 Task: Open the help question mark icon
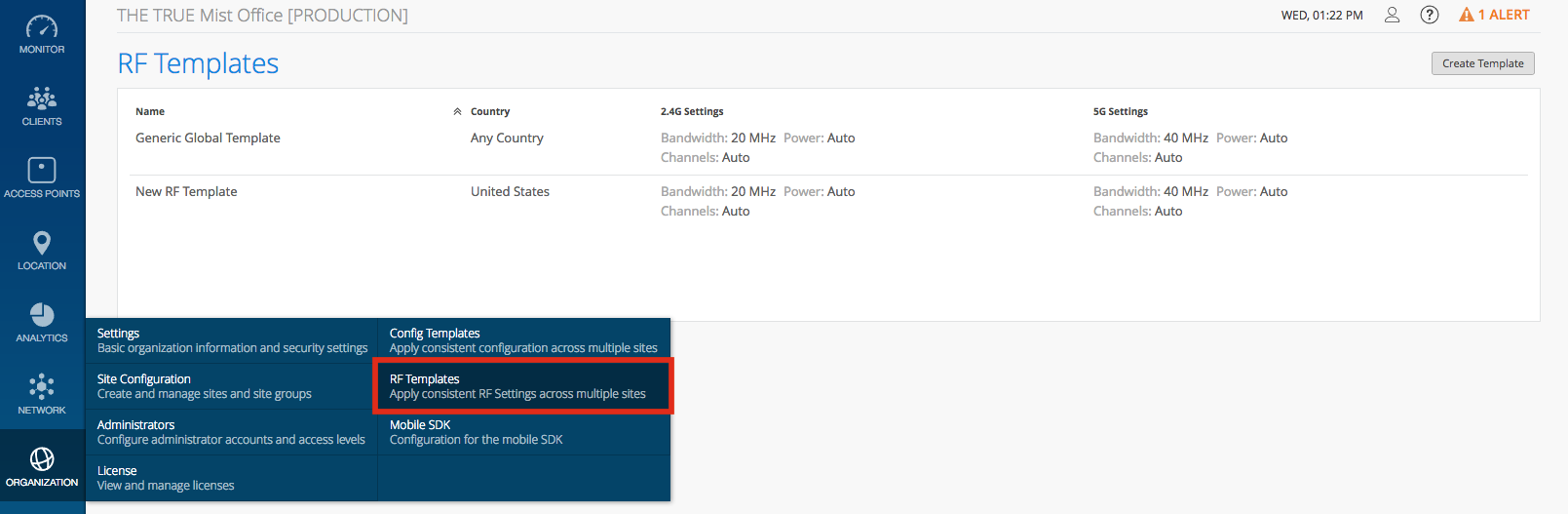pyautogui.click(x=1429, y=15)
